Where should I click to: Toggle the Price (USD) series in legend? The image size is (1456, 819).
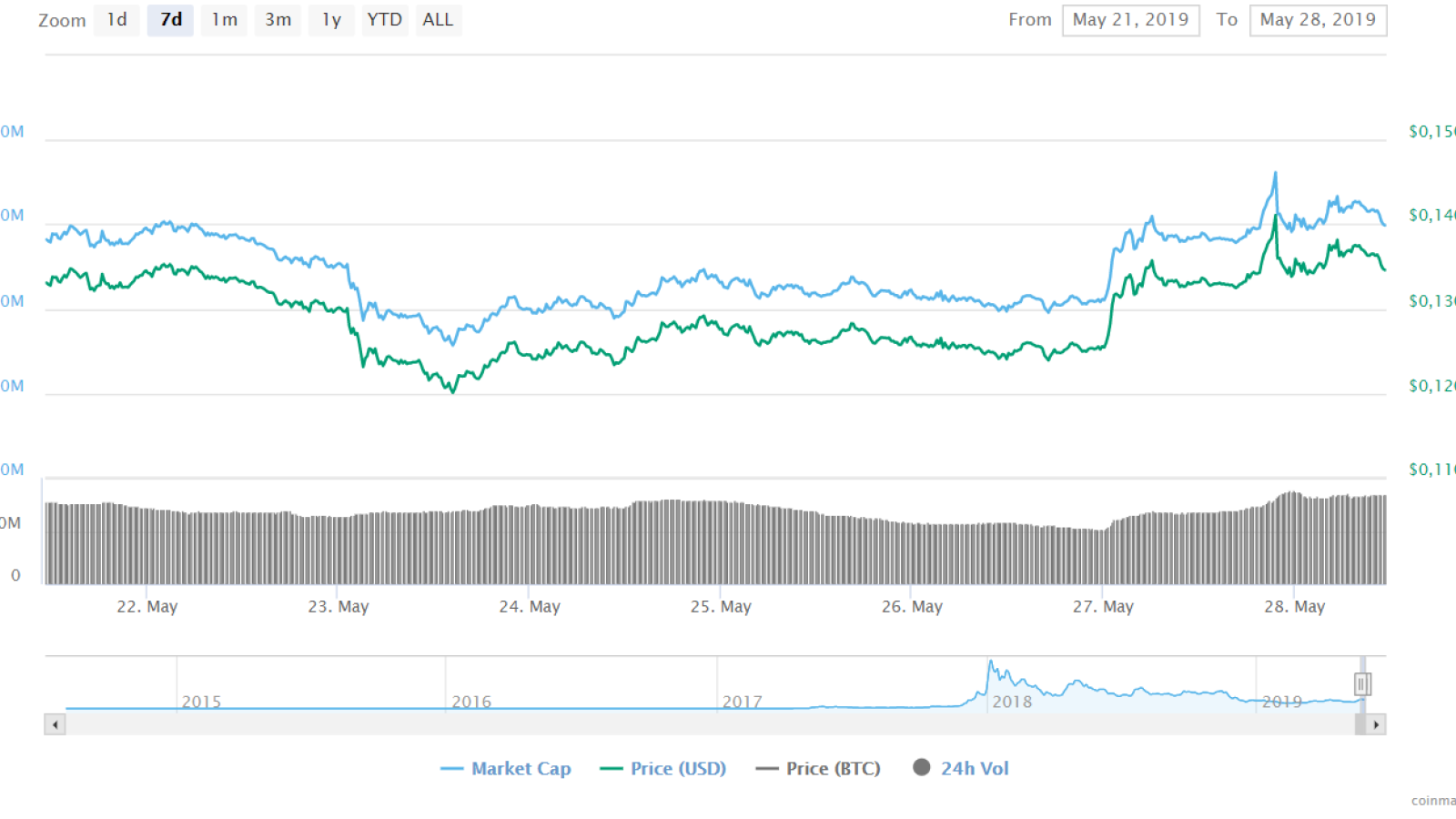pos(663,769)
